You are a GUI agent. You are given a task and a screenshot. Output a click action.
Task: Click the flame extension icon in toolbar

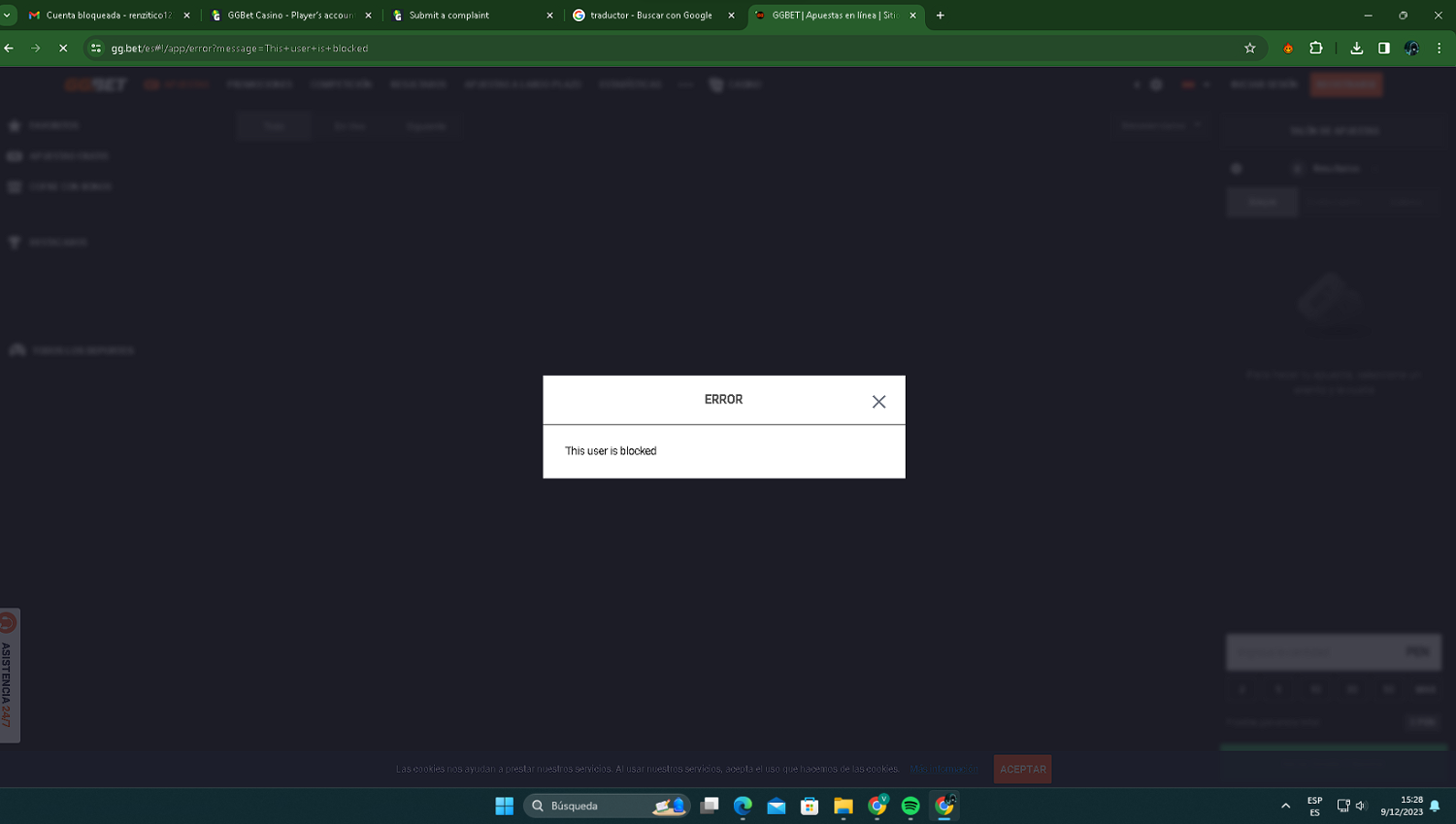(x=1288, y=49)
